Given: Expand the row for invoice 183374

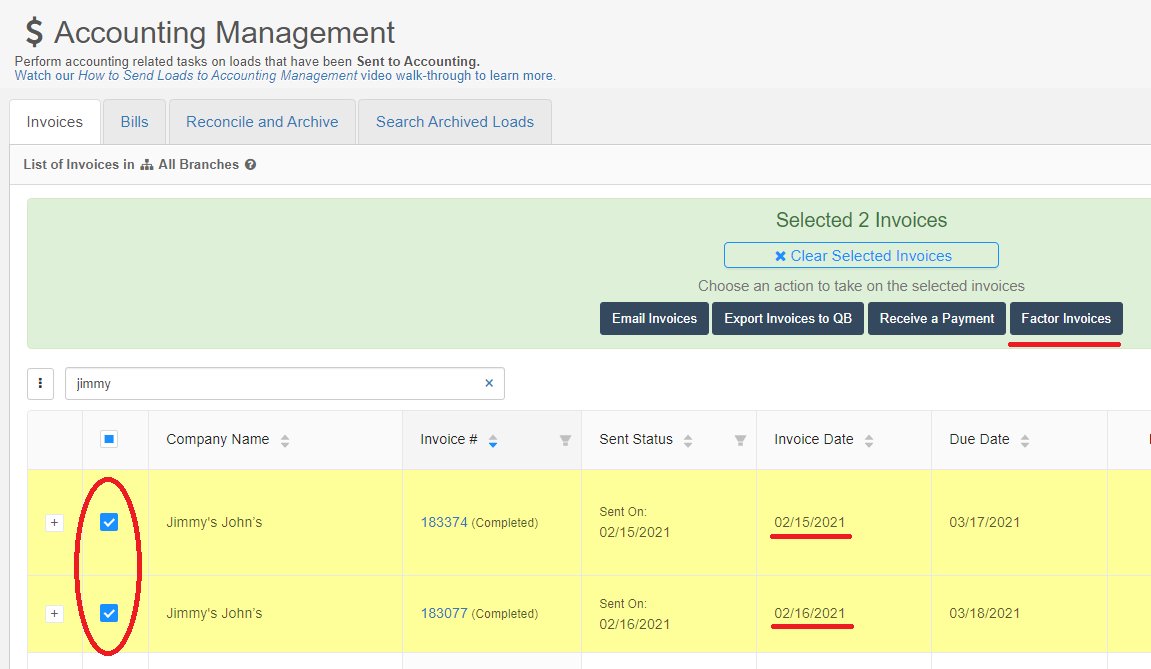Looking at the screenshot, I should point(54,522).
